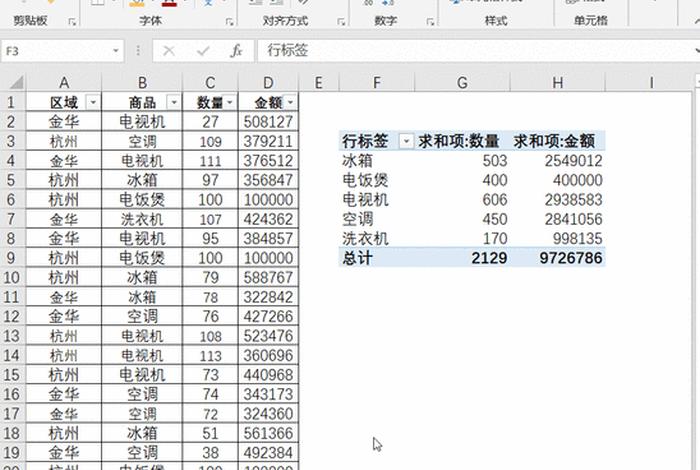
Task: Select pivot value 450 for 空调
Action: (x=462, y=219)
